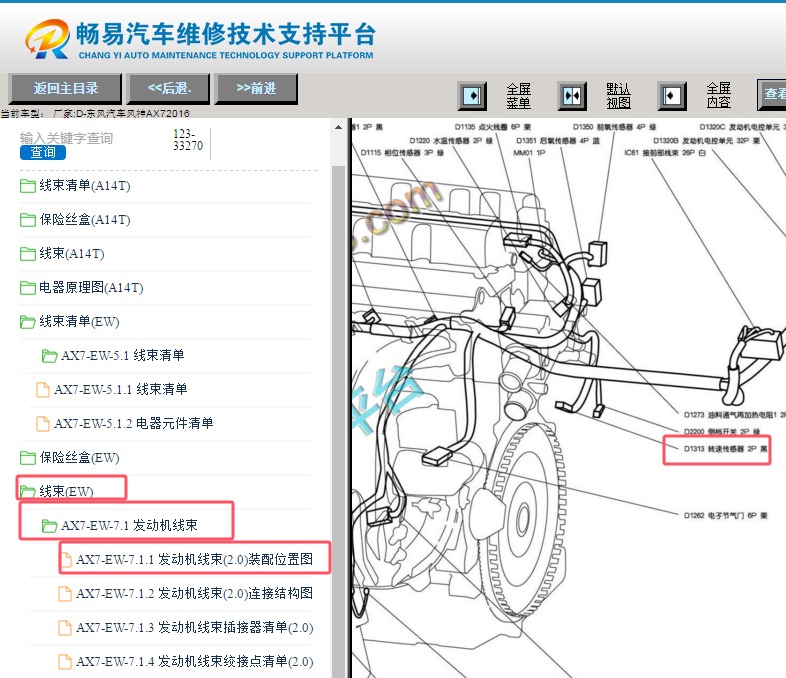Click the blue 查询 search button
The width and height of the screenshot is (786, 678).
[43, 152]
